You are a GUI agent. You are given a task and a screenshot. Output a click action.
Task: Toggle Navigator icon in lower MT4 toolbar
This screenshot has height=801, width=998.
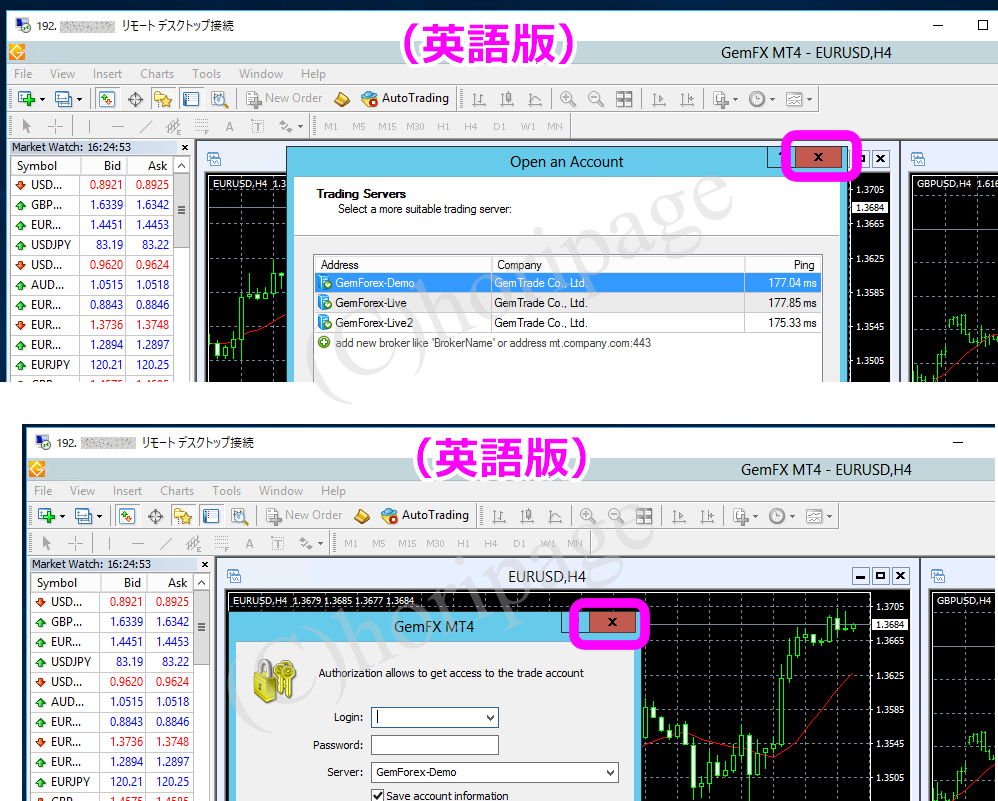183,516
